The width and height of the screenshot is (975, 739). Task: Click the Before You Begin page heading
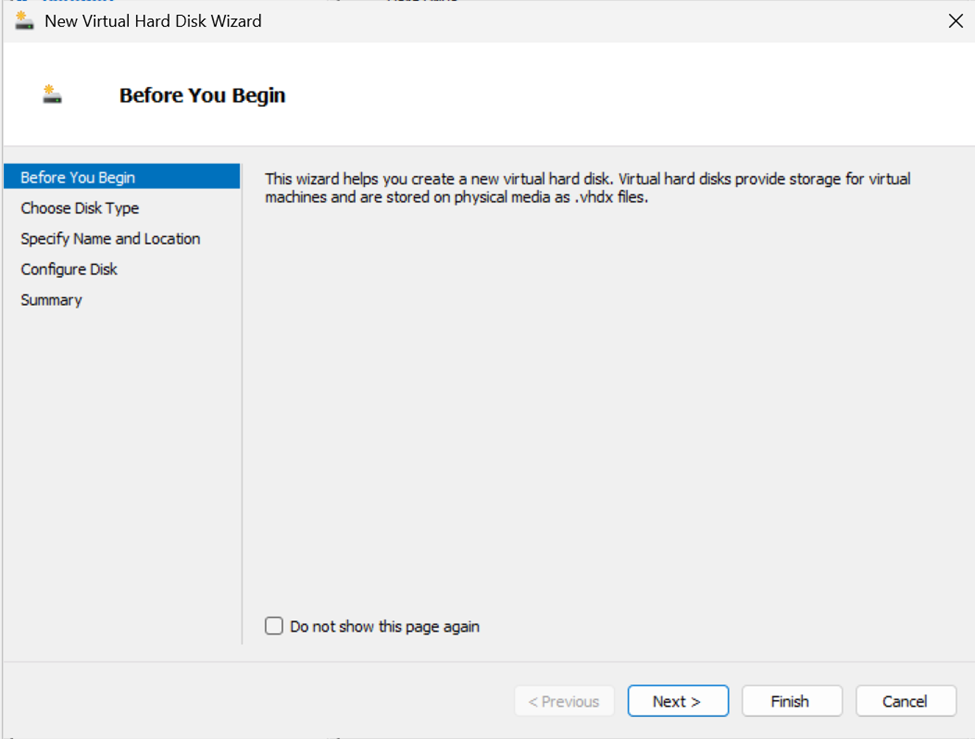pyautogui.click(x=202, y=95)
